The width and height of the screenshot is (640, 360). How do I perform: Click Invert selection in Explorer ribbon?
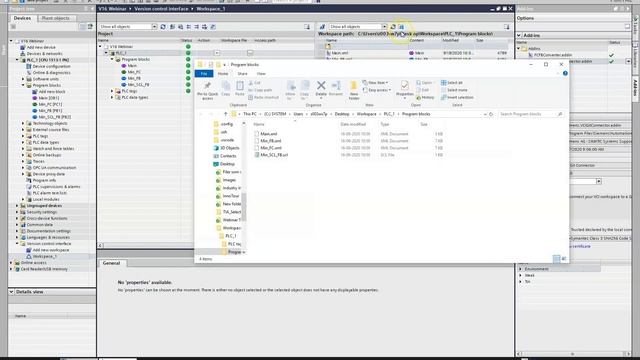(x=457, y=98)
